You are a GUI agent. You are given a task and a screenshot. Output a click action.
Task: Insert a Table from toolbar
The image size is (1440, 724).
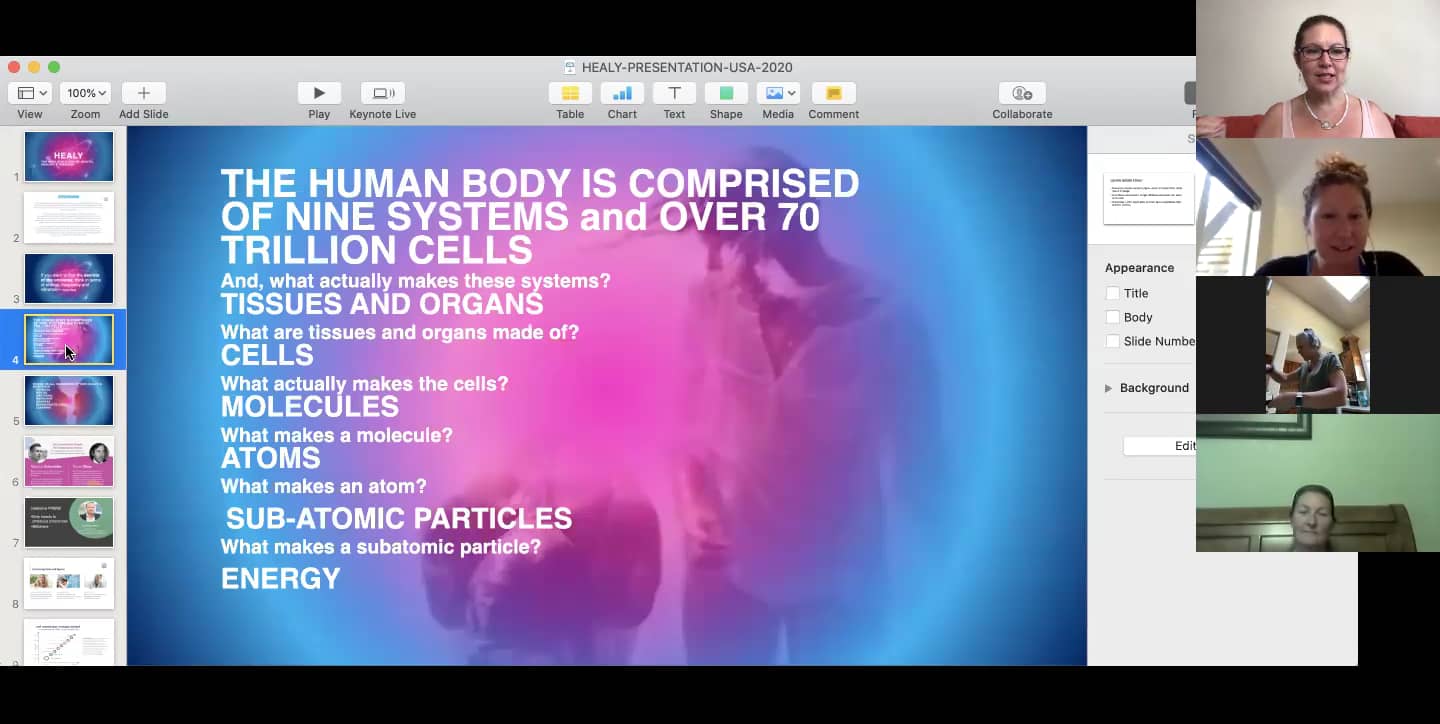[x=570, y=93]
